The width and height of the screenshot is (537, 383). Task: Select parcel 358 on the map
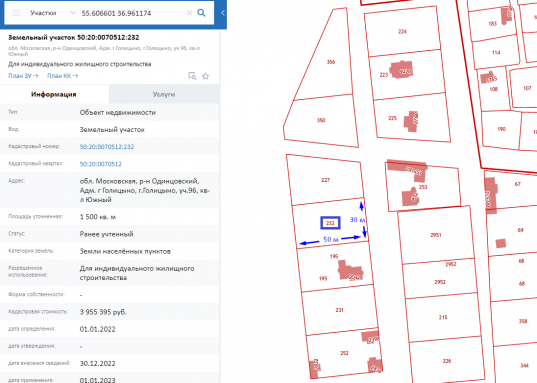(523, 321)
